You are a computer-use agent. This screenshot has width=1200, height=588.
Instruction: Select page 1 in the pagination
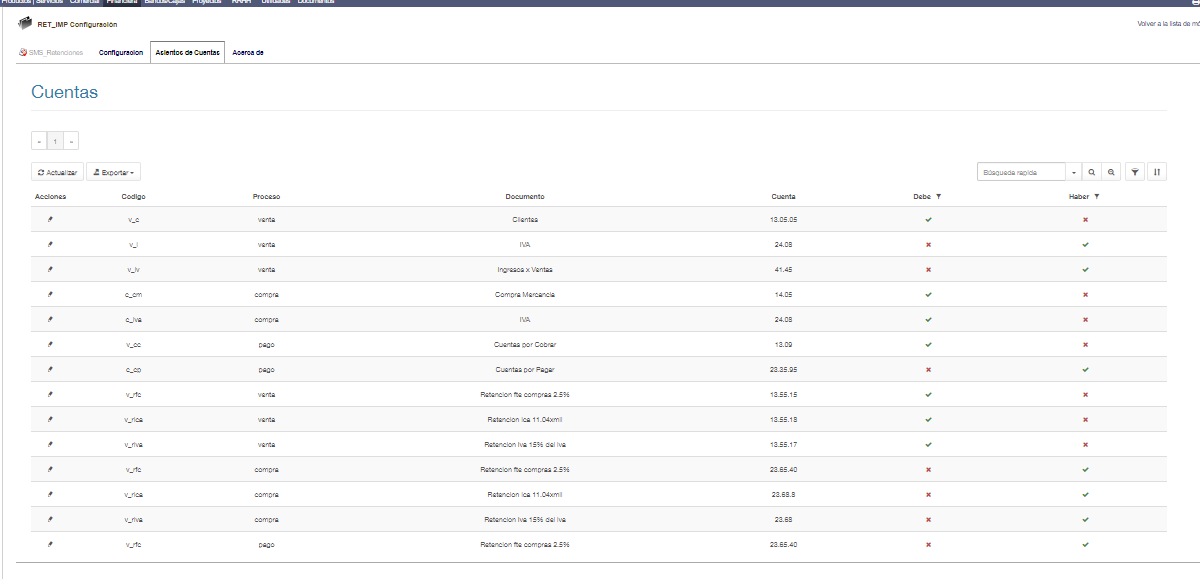(55, 141)
